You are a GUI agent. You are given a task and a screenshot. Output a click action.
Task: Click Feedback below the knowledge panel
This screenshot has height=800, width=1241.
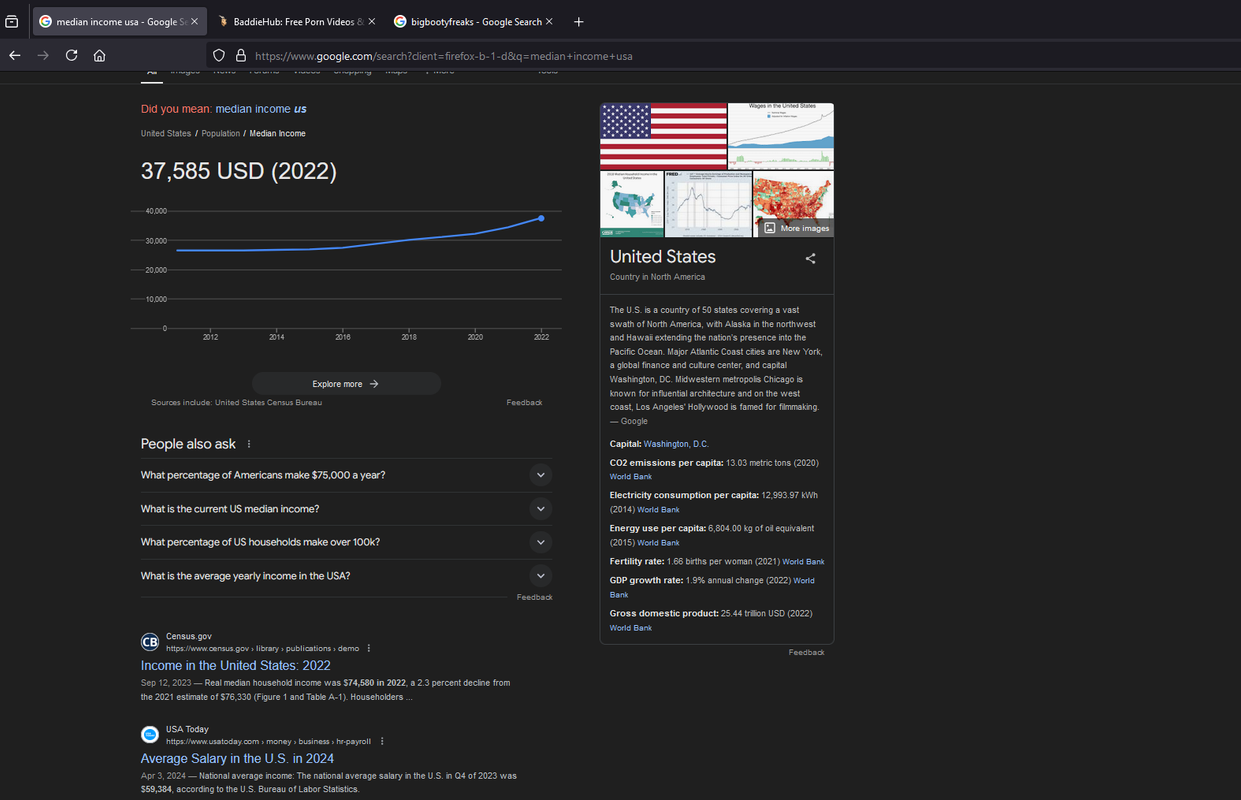[806, 652]
